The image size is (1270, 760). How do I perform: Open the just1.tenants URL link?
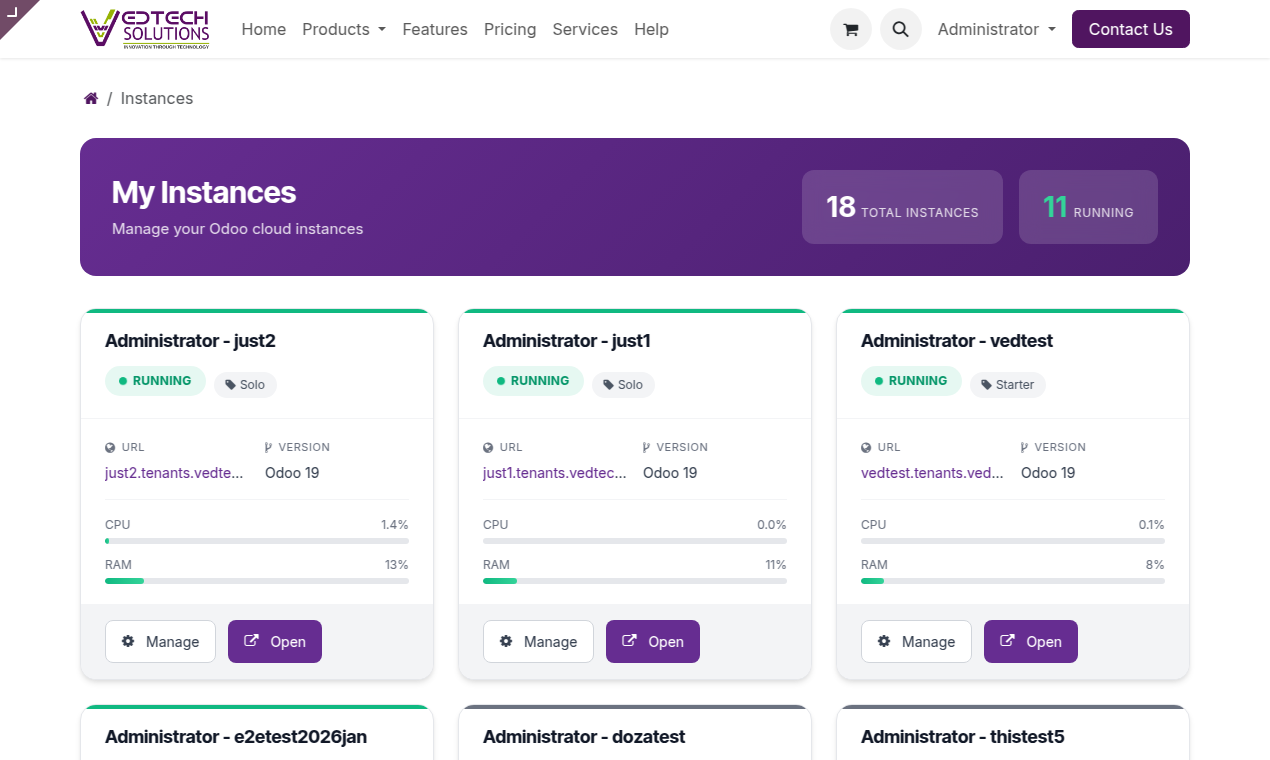pyautogui.click(x=555, y=472)
